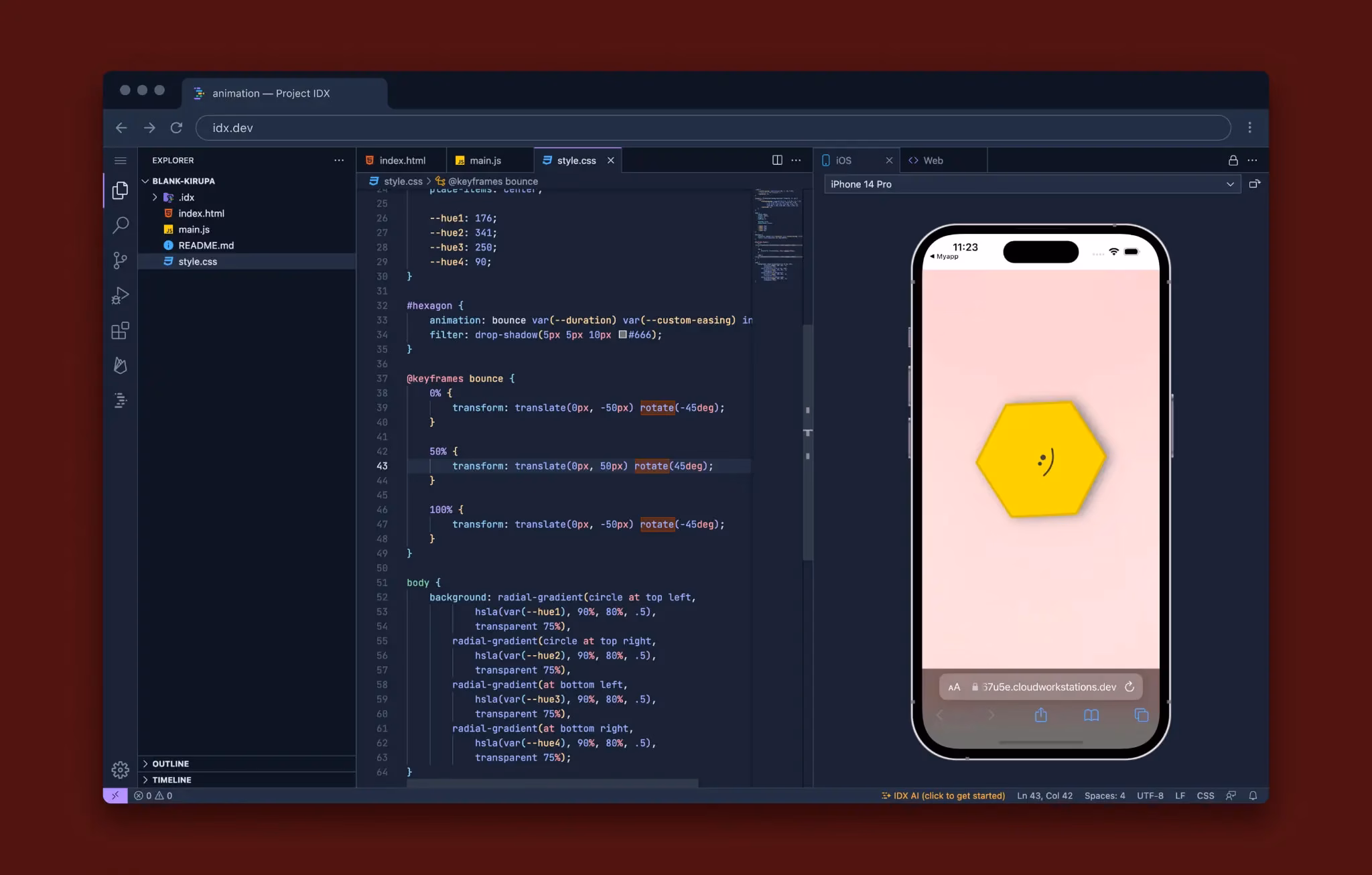The height and width of the screenshot is (875, 1372).
Task: Switch to the main.js editor tab
Action: pyautogui.click(x=485, y=160)
